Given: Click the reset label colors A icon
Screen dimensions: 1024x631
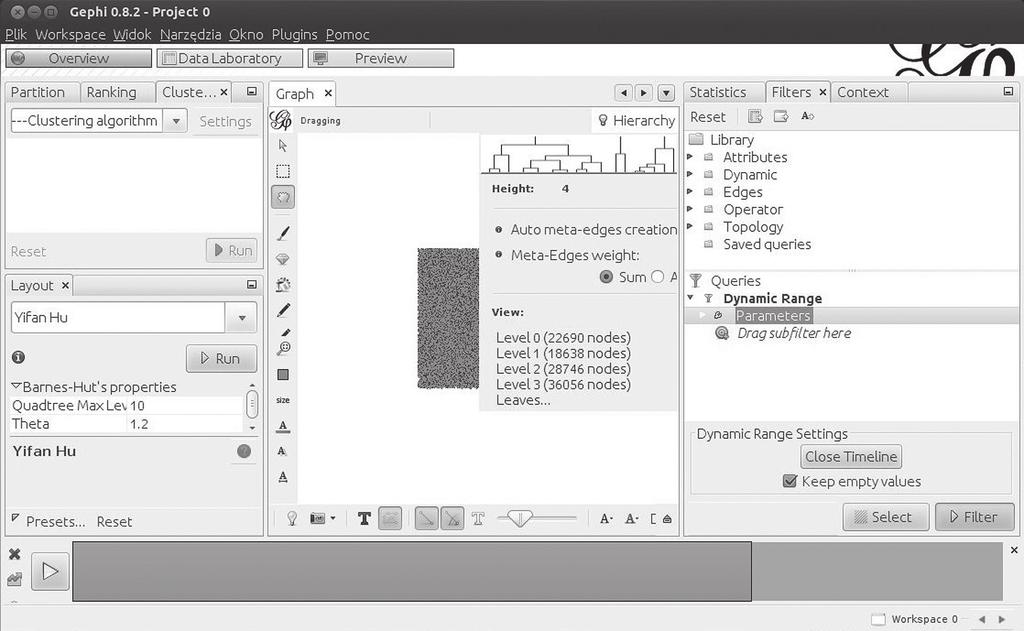Looking at the screenshot, I should click(283, 426).
